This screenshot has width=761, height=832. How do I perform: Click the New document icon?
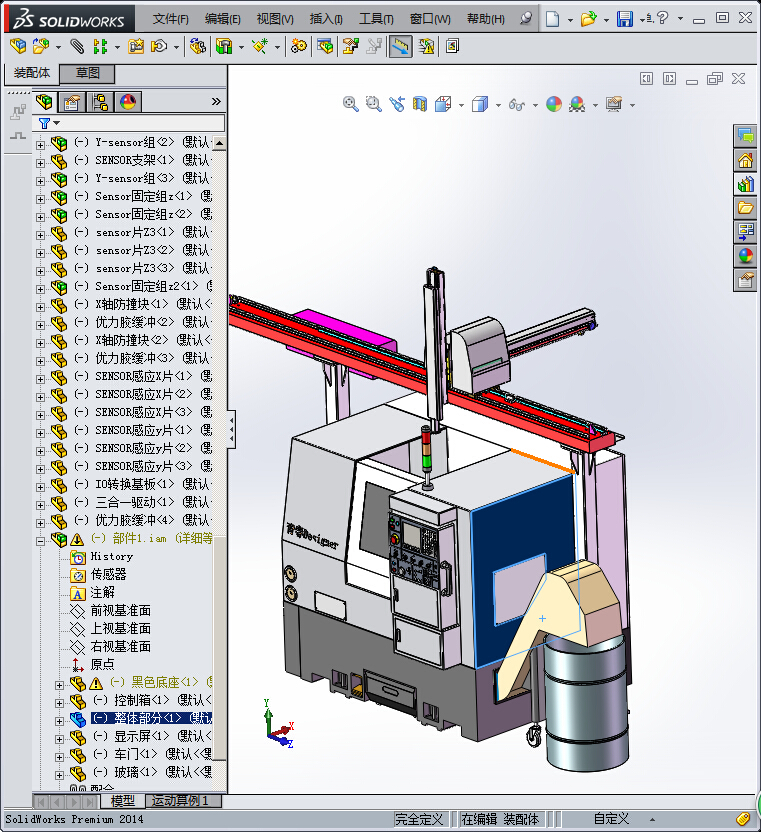coord(552,19)
